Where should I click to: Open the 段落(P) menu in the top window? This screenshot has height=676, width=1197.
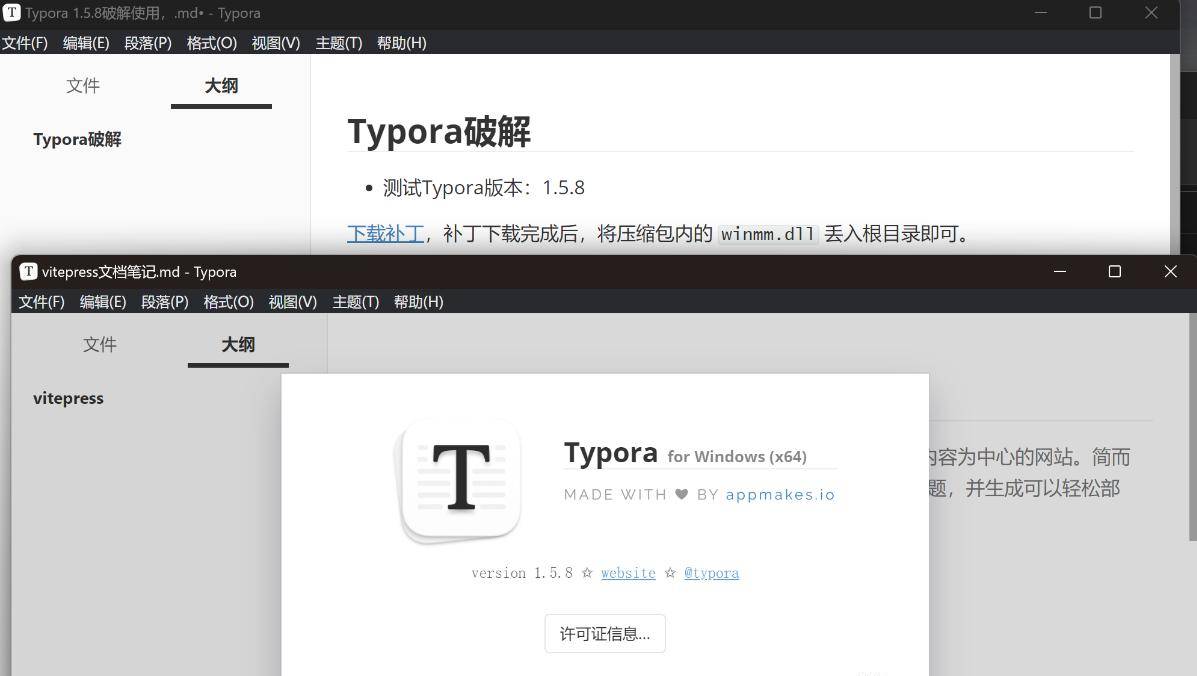[147, 42]
